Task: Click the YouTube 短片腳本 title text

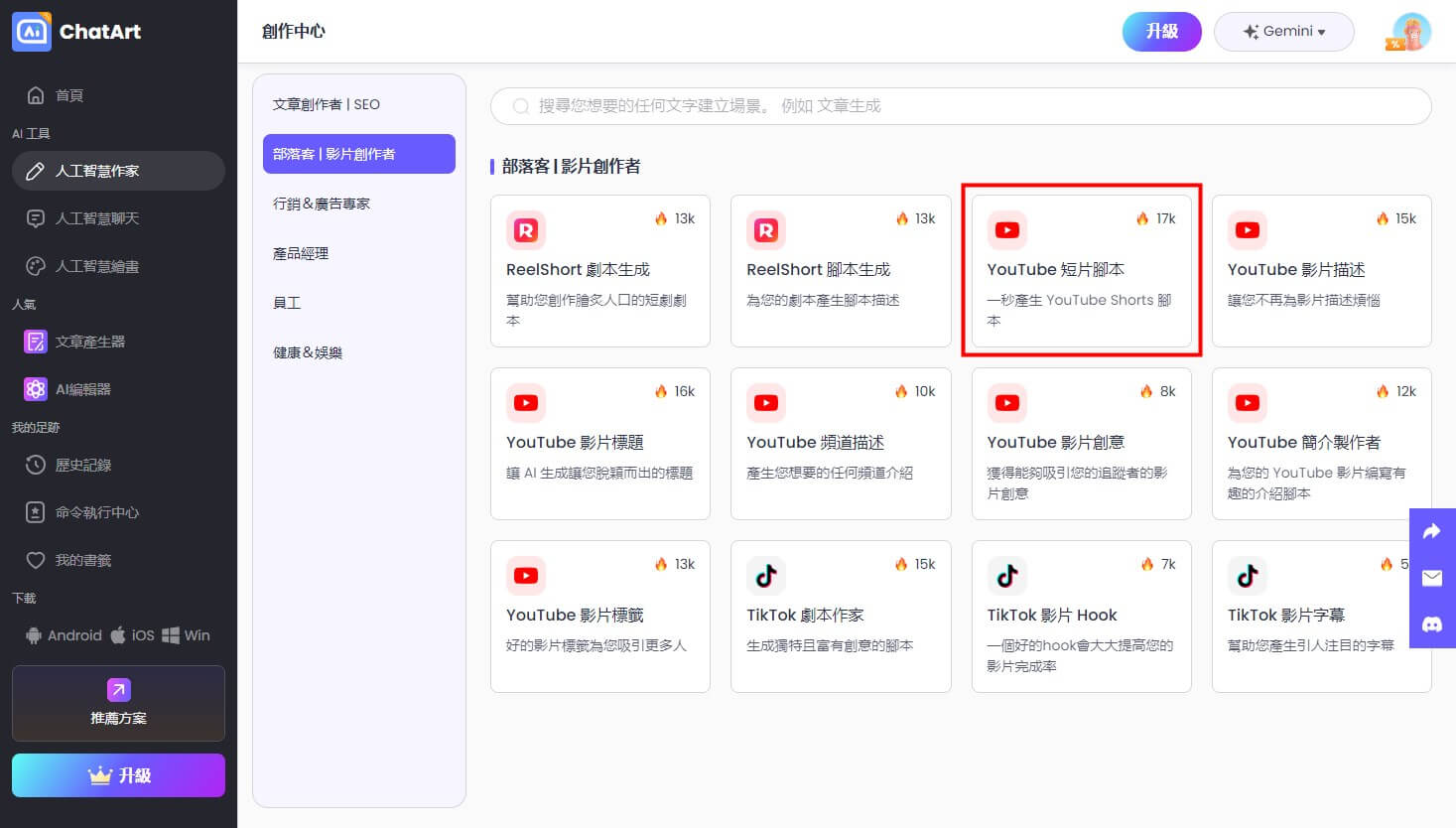Action: point(1056,270)
